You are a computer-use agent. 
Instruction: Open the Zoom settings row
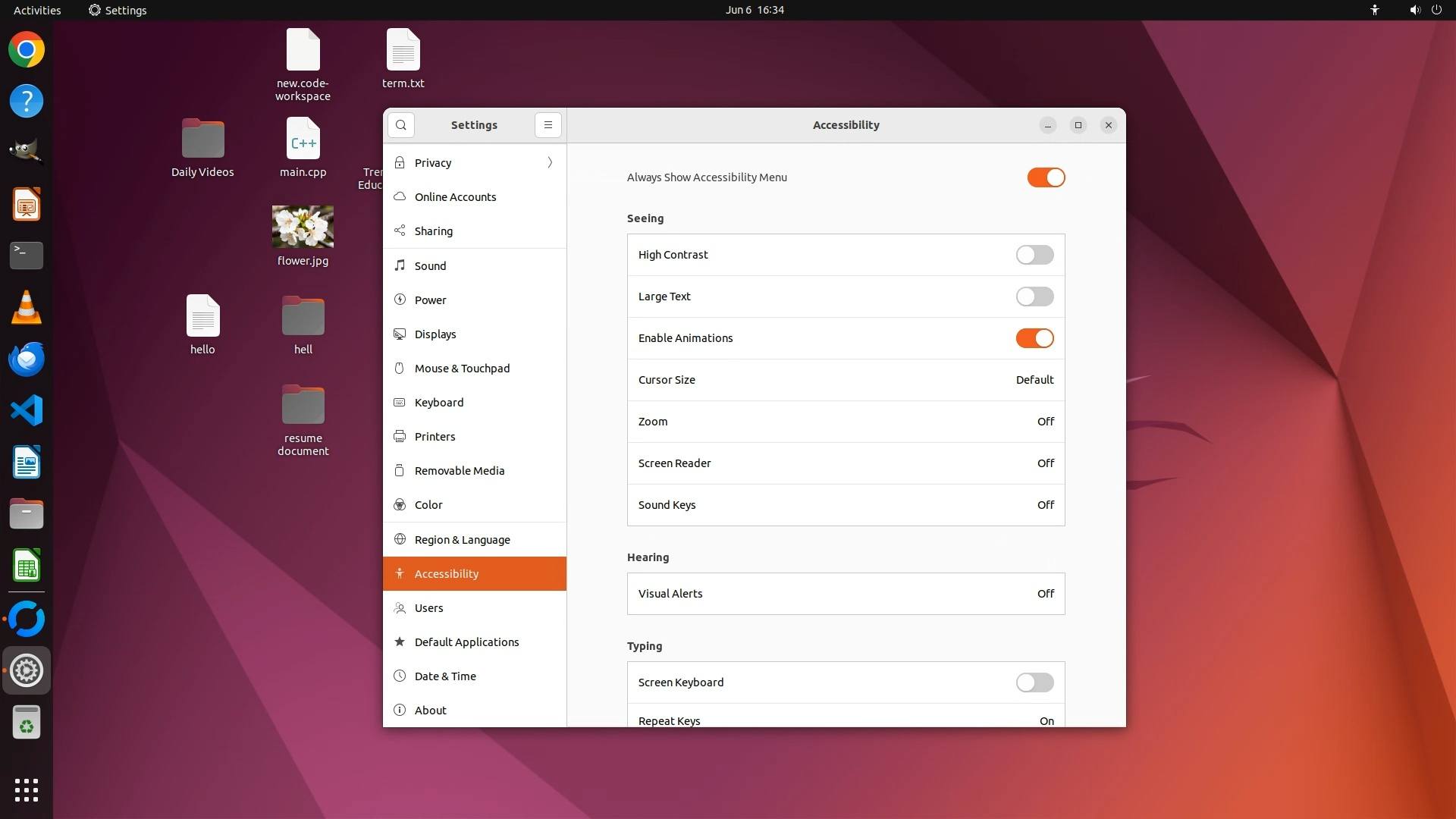(846, 422)
